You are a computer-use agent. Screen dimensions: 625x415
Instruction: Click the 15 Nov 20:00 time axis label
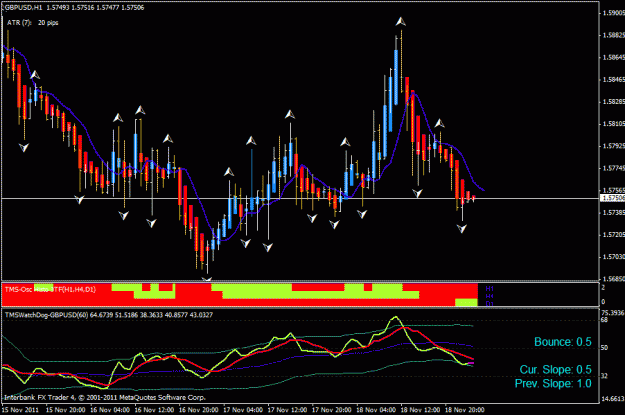(65, 410)
